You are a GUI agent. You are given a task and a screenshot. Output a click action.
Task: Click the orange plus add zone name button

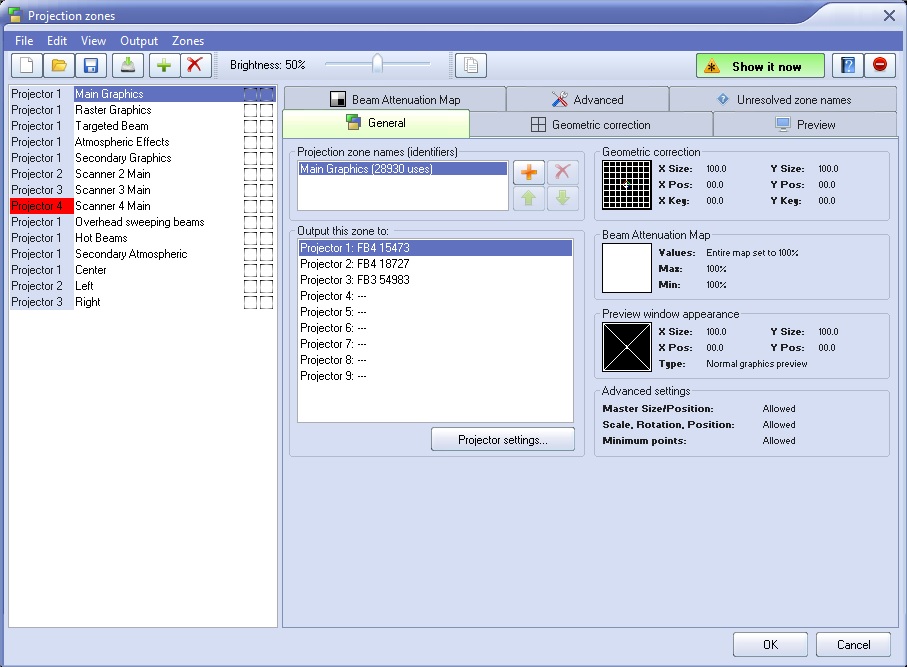pyautogui.click(x=530, y=172)
